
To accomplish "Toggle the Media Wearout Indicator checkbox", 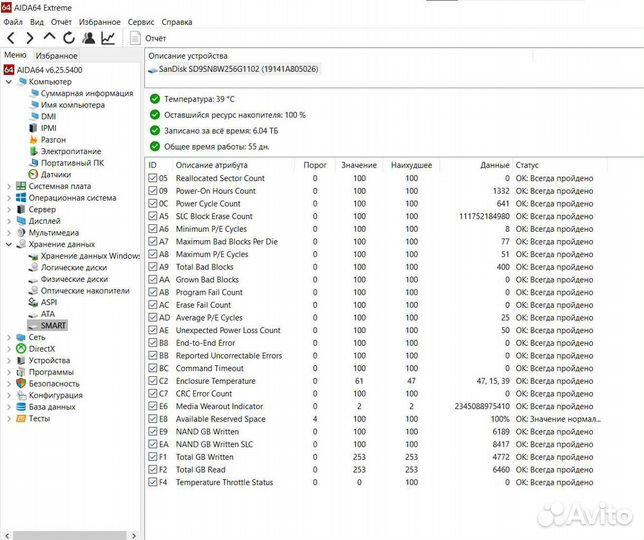I will pyautogui.click(x=152, y=406).
